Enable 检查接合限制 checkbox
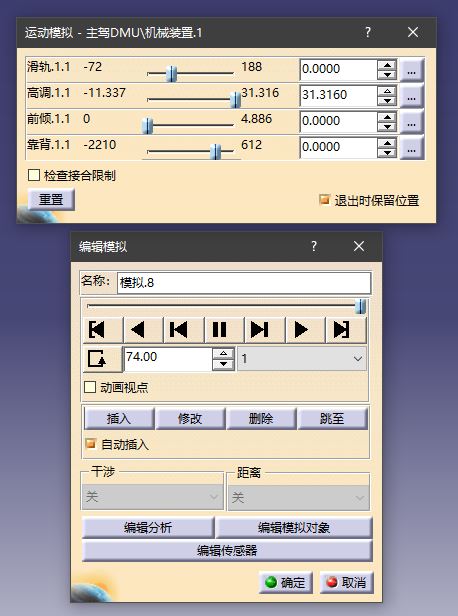The width and height of the screenshot is (458, 616). pos(34,175)
